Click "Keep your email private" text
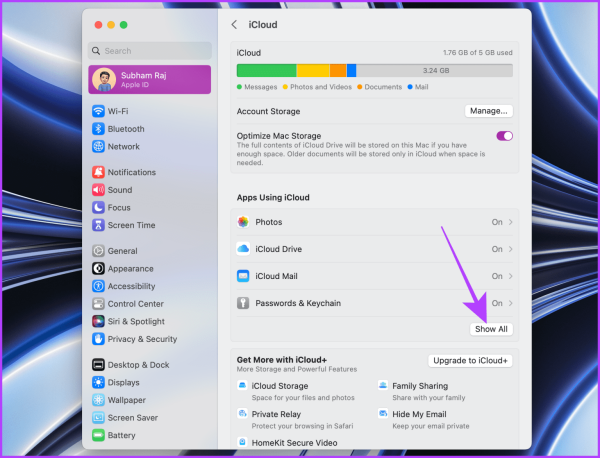The height and width of the screenshot is (458, 600). 430,426
